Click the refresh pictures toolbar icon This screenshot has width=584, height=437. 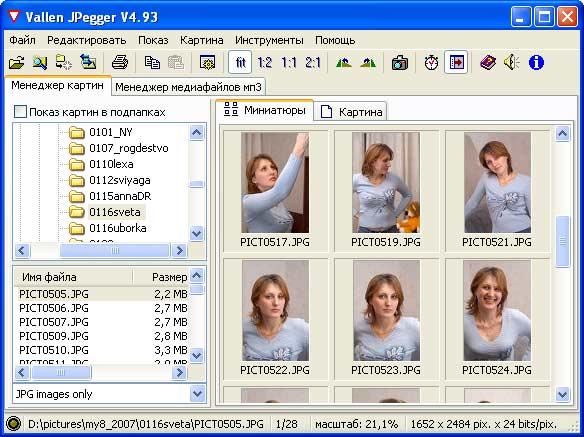point(88,62)
